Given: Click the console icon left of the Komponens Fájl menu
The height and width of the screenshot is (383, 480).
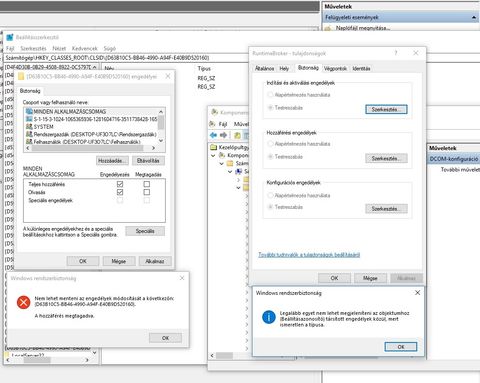Looking at the screenshot, I should click(x=212, y=124).
